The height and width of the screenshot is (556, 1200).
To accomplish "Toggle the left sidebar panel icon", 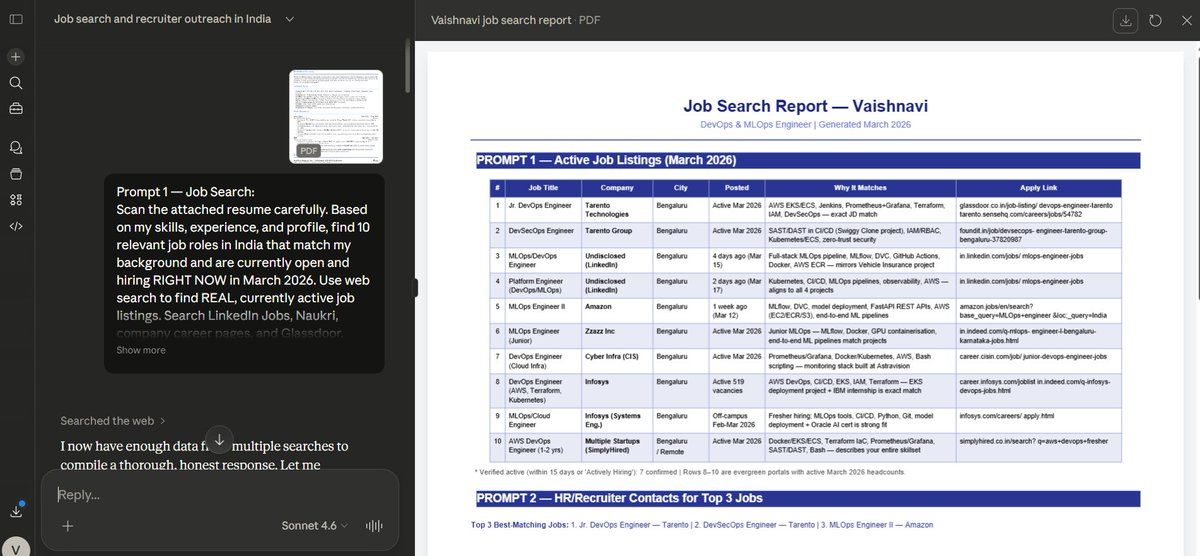I will pyautogui.click(x=15, y=20).
